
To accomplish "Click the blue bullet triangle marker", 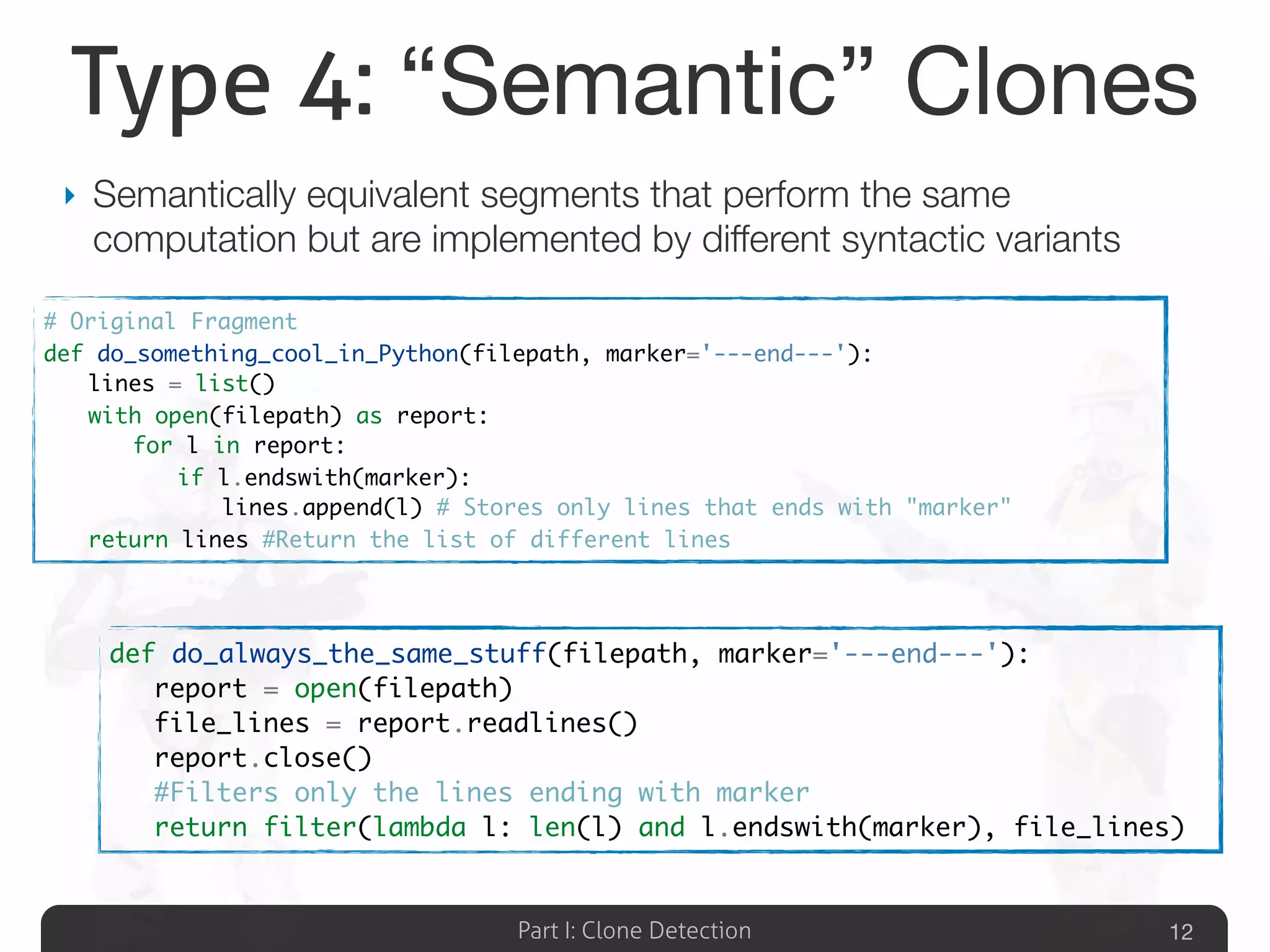I will pyautogui.click(x=70, y=196).
